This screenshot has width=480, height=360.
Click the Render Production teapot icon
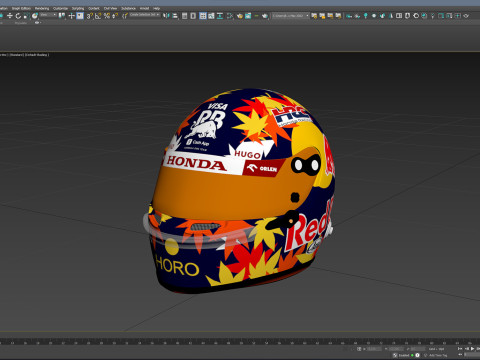[265, 16]
